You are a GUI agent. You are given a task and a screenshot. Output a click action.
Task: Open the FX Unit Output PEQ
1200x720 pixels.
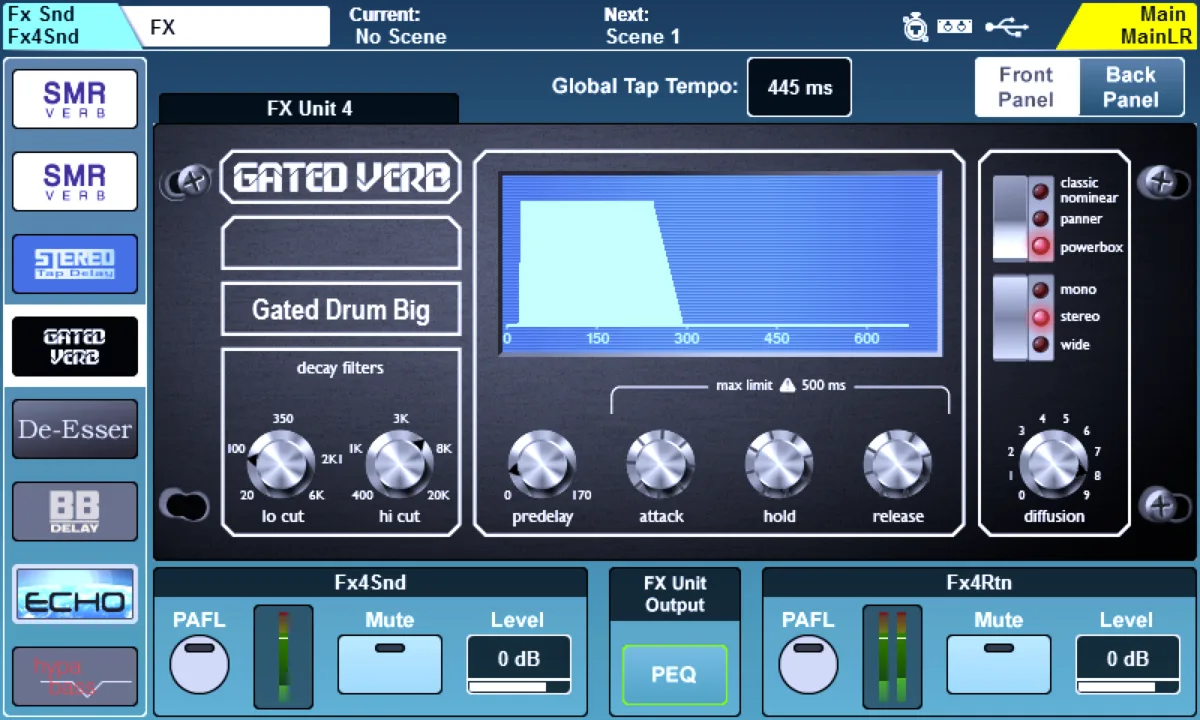(x=674, y=674)
